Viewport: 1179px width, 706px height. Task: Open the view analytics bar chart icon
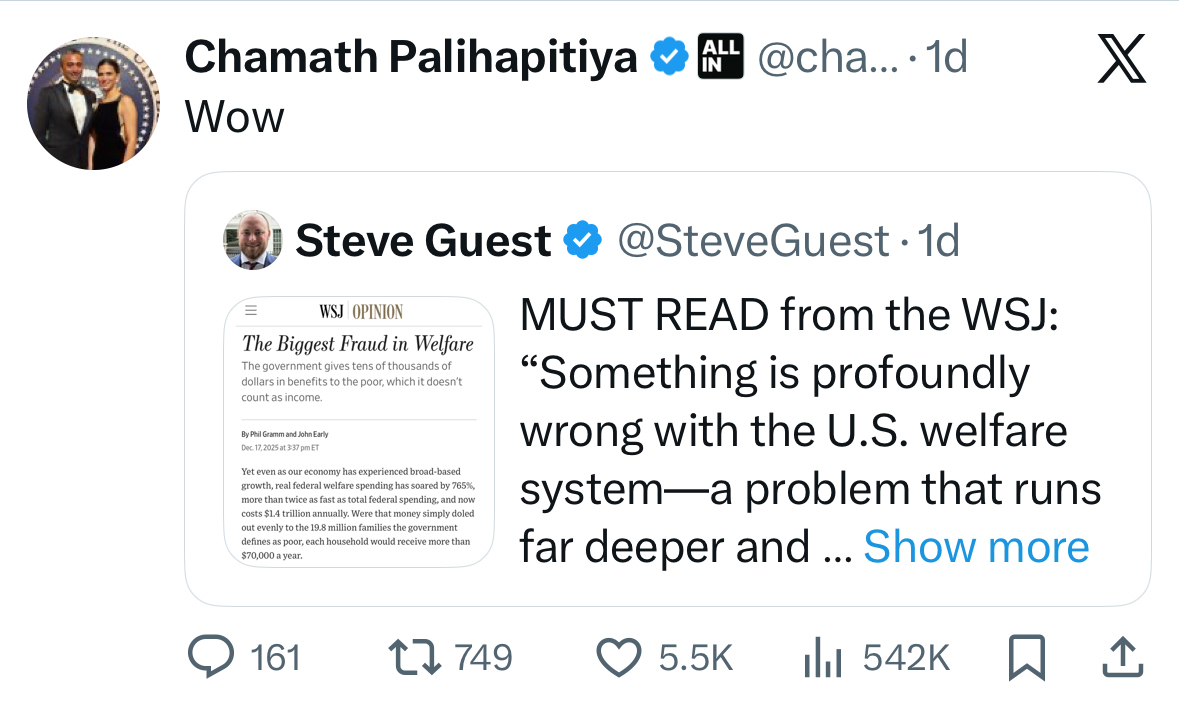pyautogui.click(x=825, y=657)
